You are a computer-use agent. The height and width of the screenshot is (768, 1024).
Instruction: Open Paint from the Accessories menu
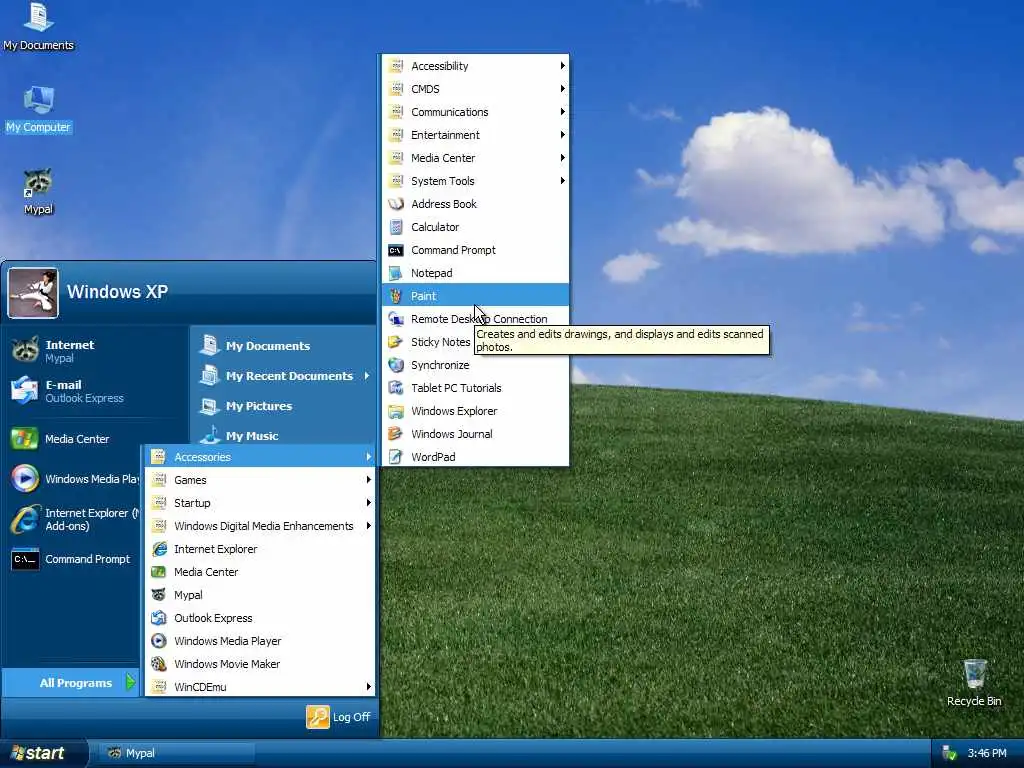[x=475, y=296]
